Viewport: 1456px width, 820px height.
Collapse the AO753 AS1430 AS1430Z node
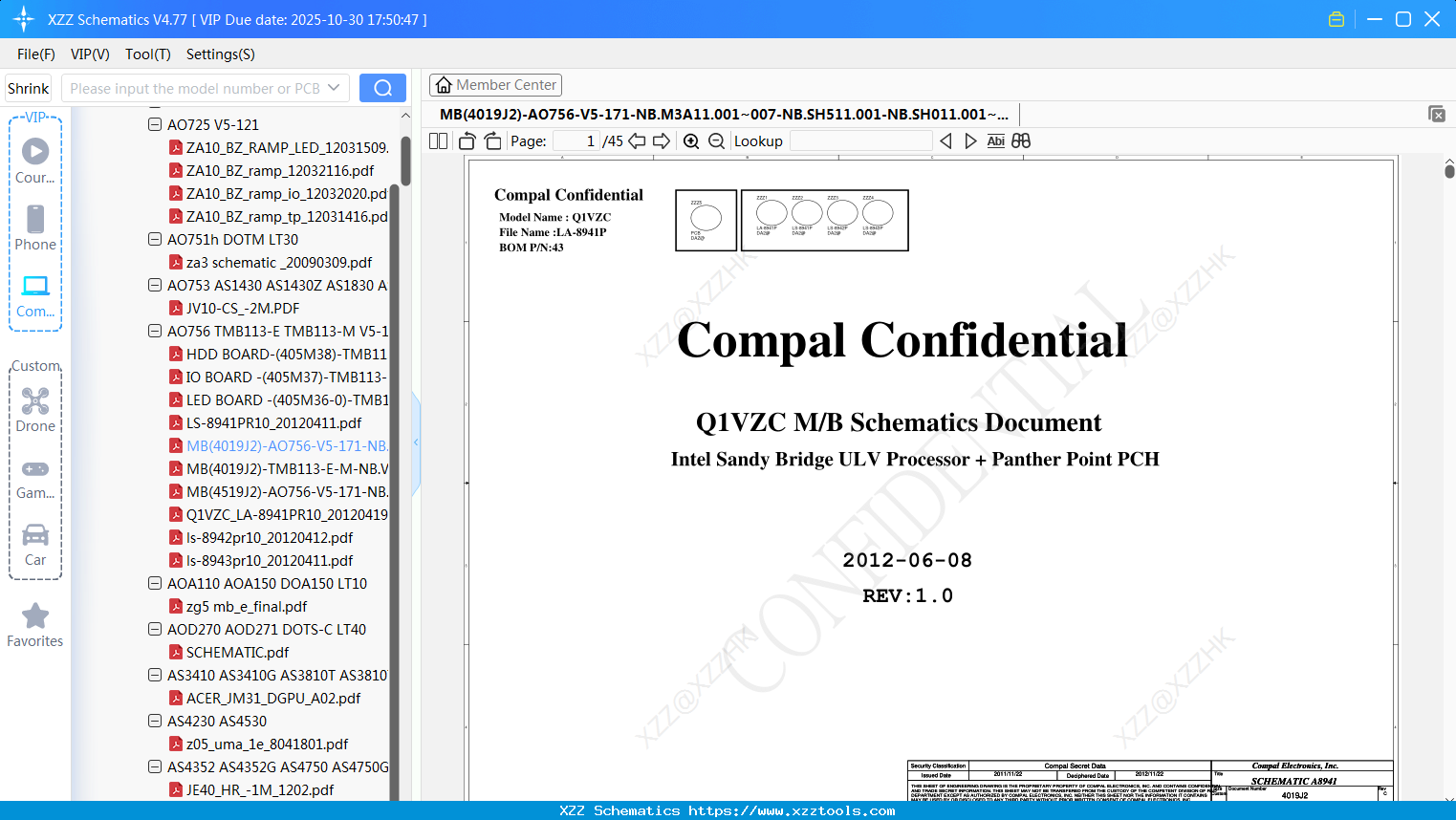tap(155, 285)
